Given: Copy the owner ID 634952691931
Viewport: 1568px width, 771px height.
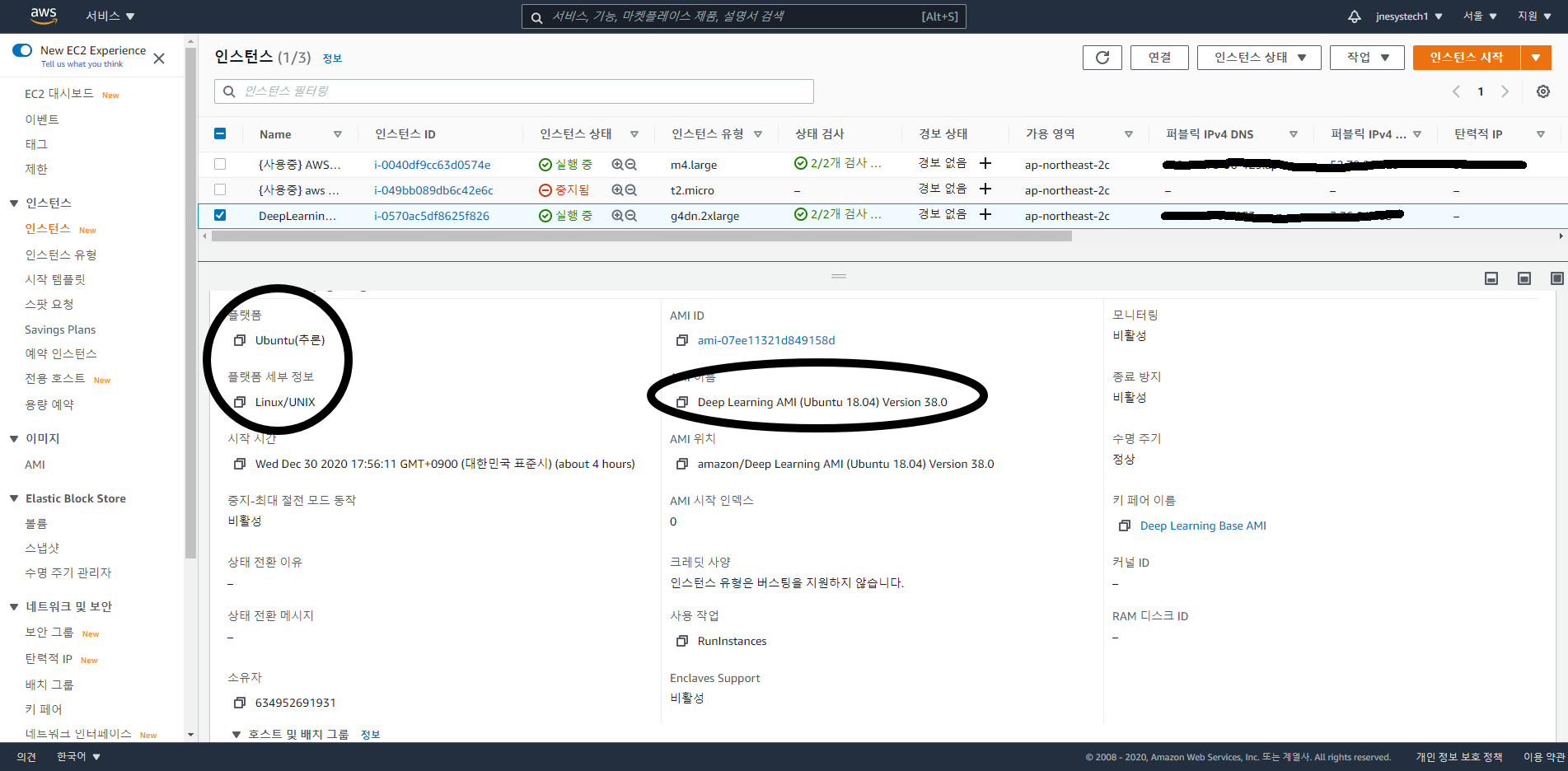Looking at the screenshot, I should [x=240, y=703].
